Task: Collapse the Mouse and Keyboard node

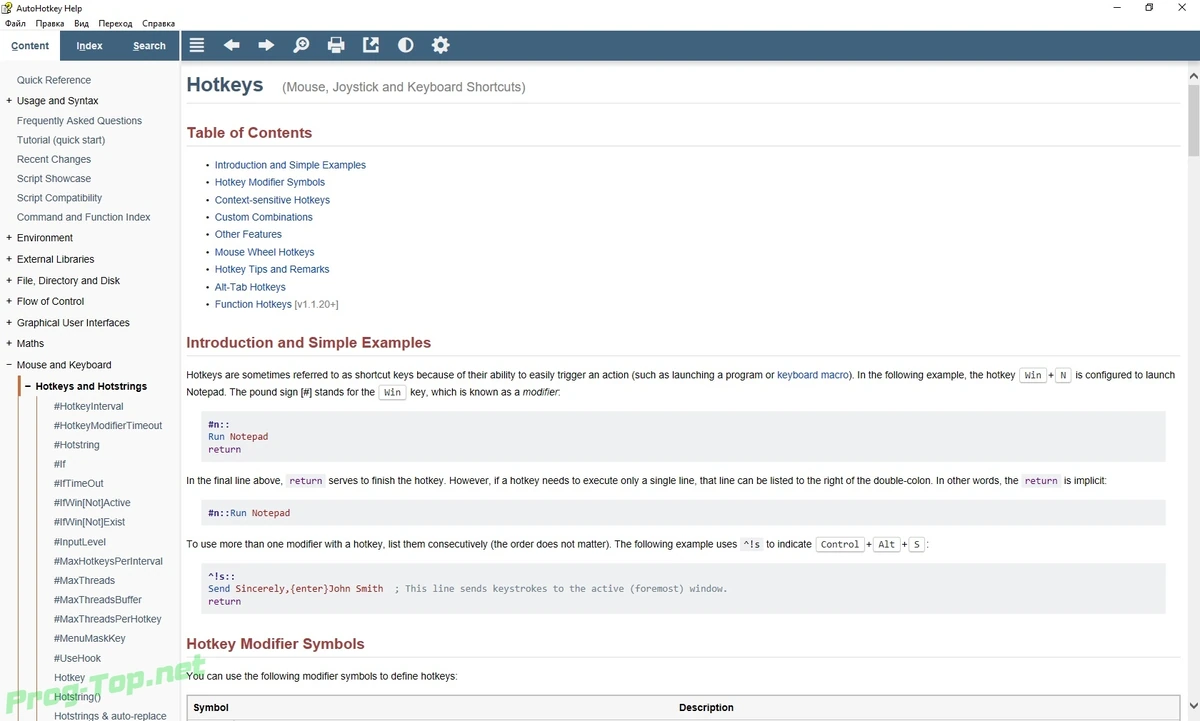Action: (9, 365)
